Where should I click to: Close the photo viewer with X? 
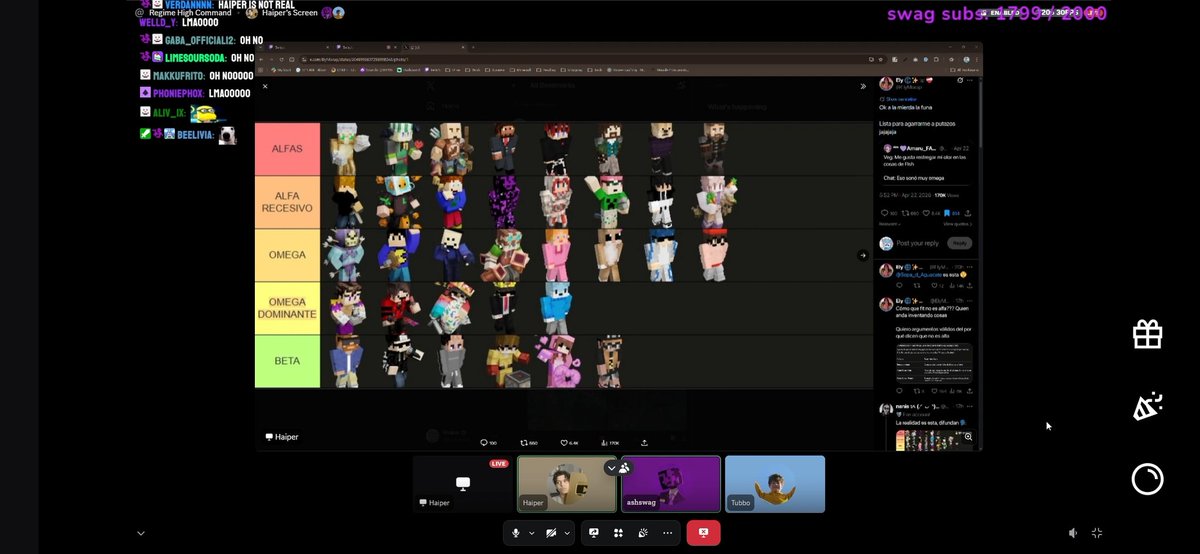point(265,86)
